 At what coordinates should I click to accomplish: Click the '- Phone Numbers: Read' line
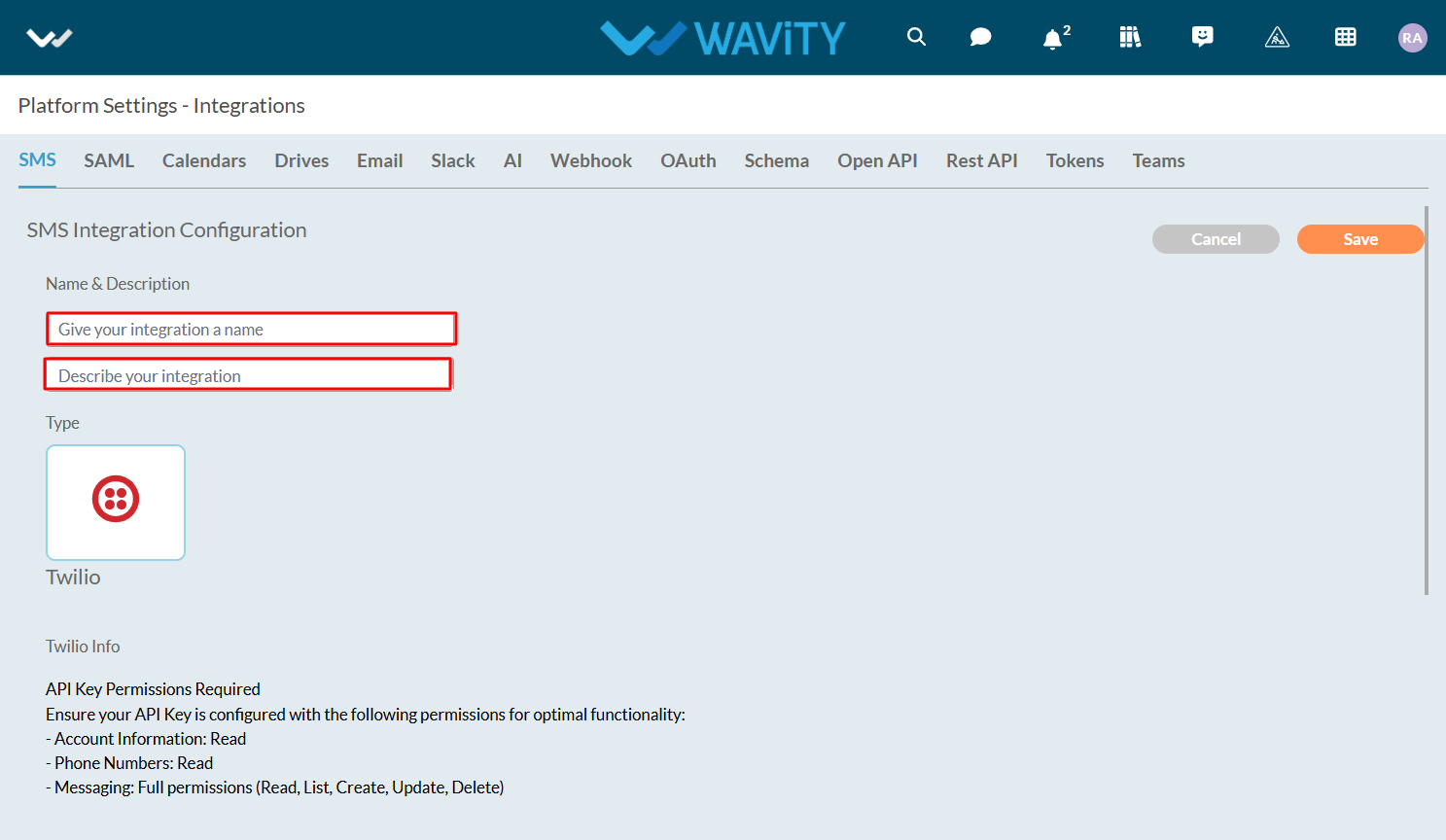(129, 763)
